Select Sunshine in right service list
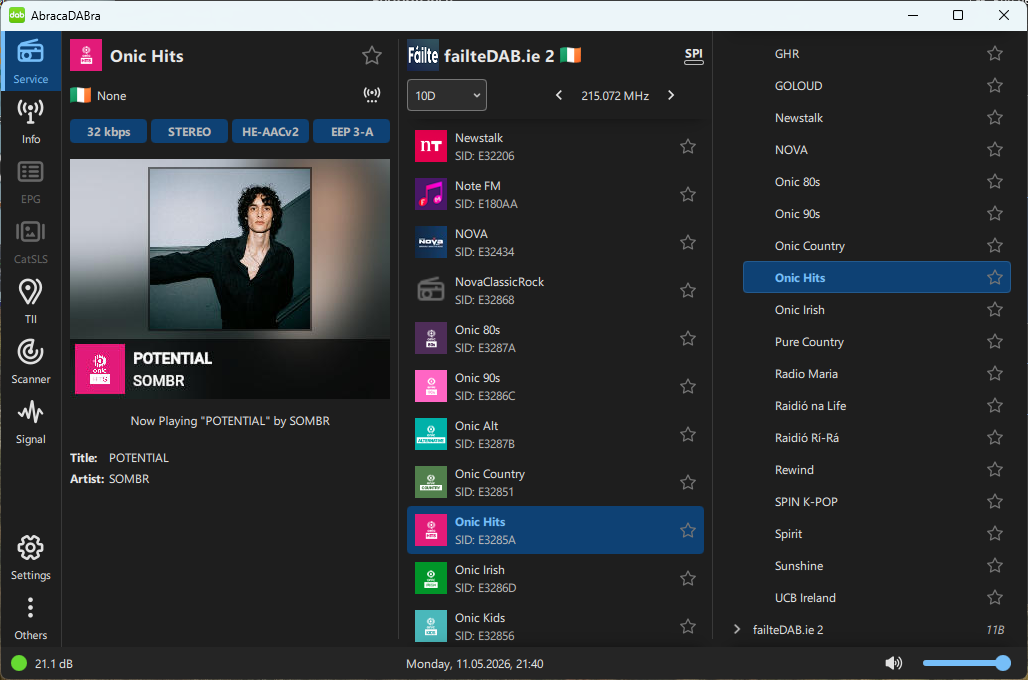1028x680 pixels. coord(877,565)
